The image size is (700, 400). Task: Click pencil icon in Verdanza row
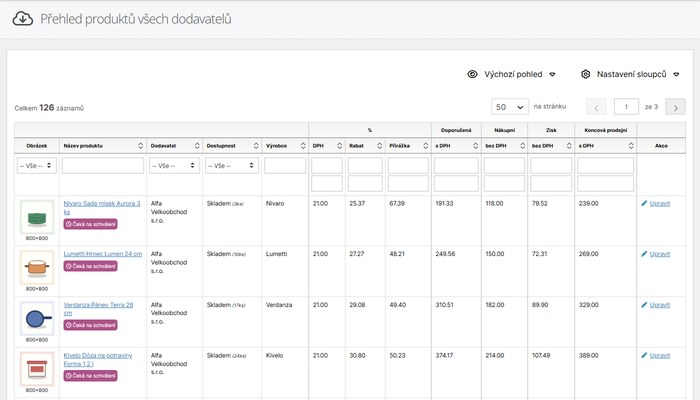click(x=644, y=305)
